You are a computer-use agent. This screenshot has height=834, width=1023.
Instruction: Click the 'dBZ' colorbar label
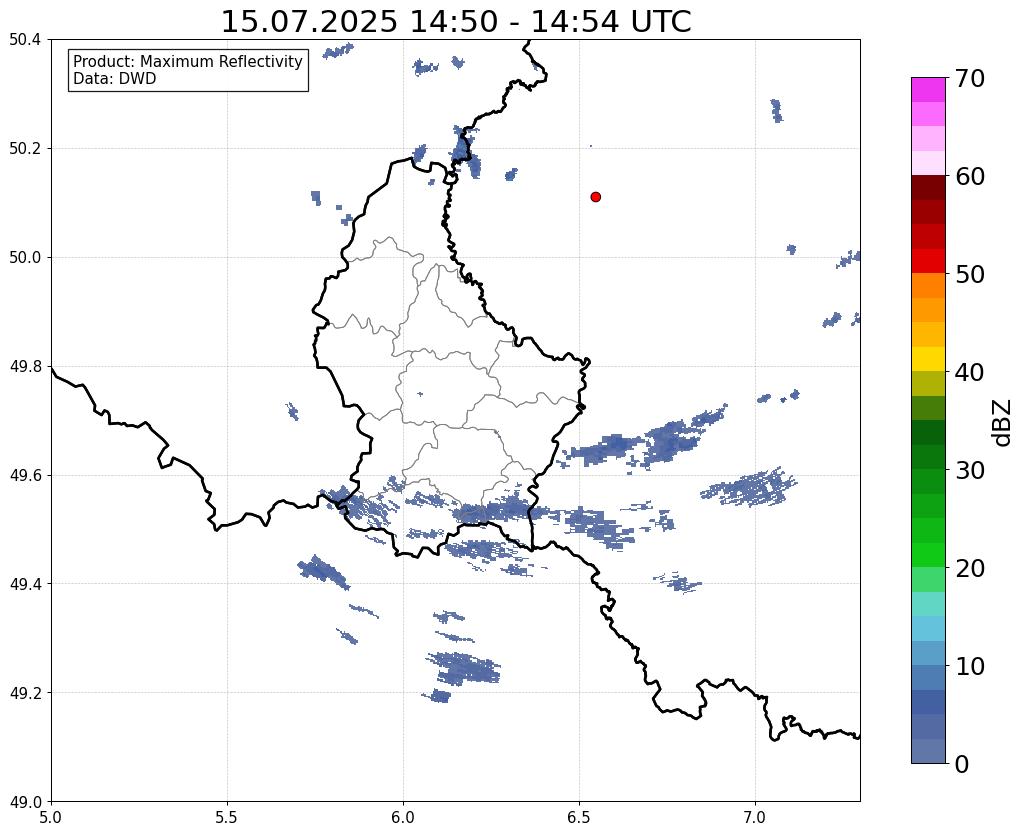point(1003,423)
